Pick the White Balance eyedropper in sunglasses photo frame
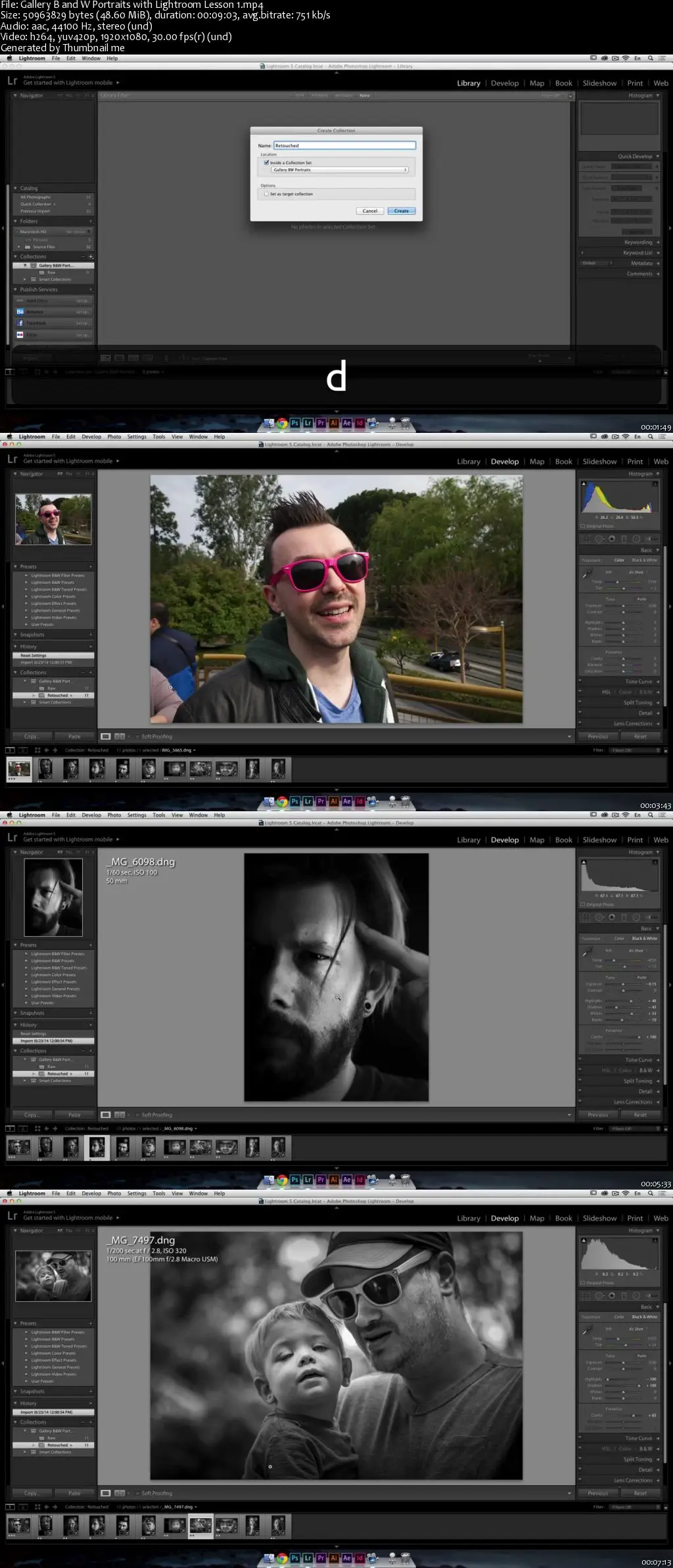Viewport: 673px width, 1568px height. coord(586,574)
